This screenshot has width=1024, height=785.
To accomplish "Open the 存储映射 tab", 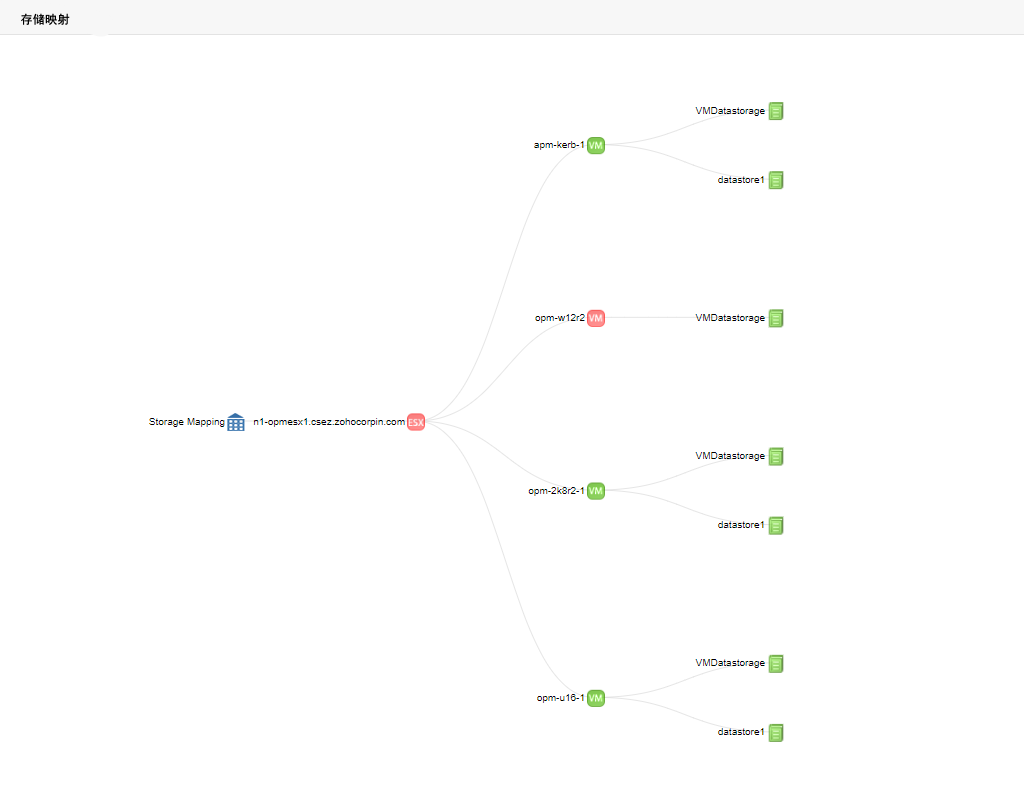I will coord(45,19).
